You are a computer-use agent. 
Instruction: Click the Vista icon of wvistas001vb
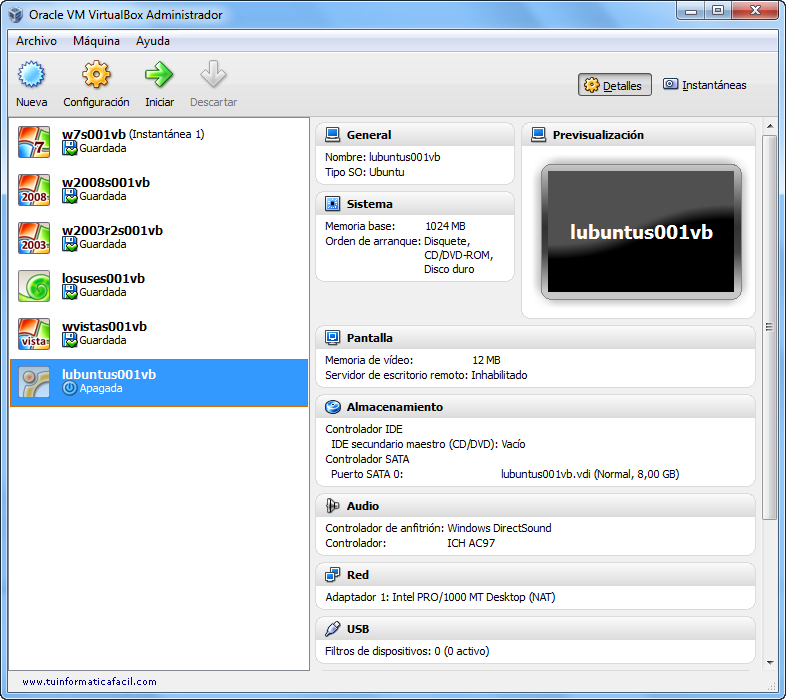coord(34,334)
